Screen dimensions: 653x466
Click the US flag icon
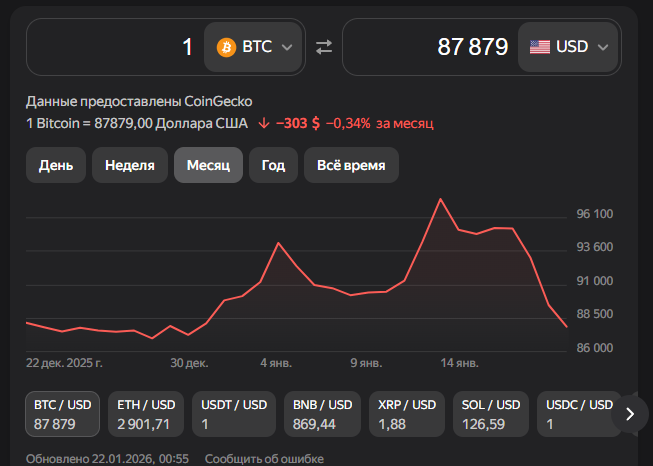(540, 47)
